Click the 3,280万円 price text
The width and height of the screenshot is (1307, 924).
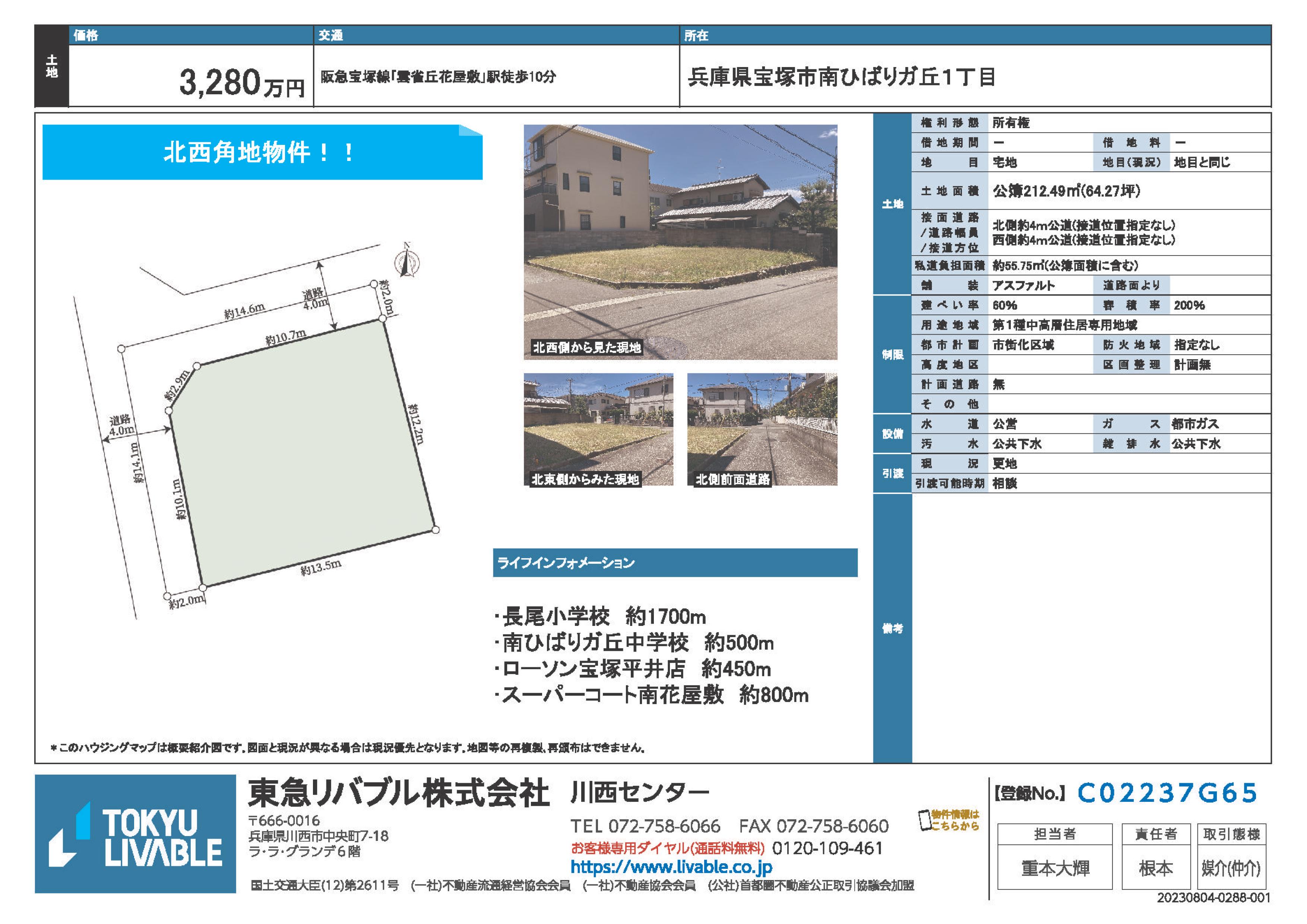pyautogui.click(x=242, y=83)
